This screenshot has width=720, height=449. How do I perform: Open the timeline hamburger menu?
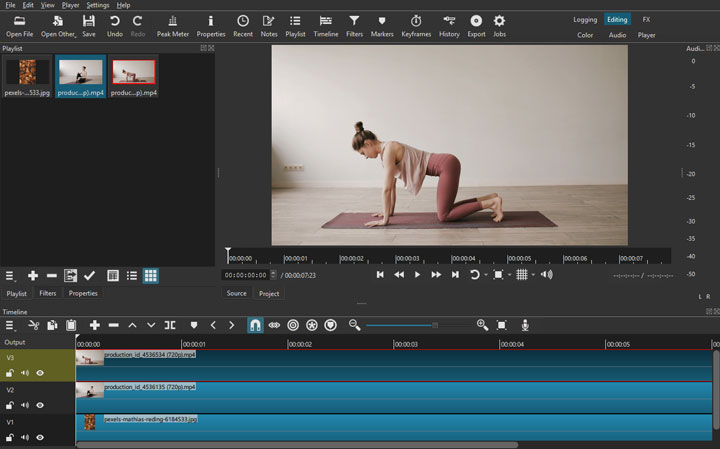[11, 325]
